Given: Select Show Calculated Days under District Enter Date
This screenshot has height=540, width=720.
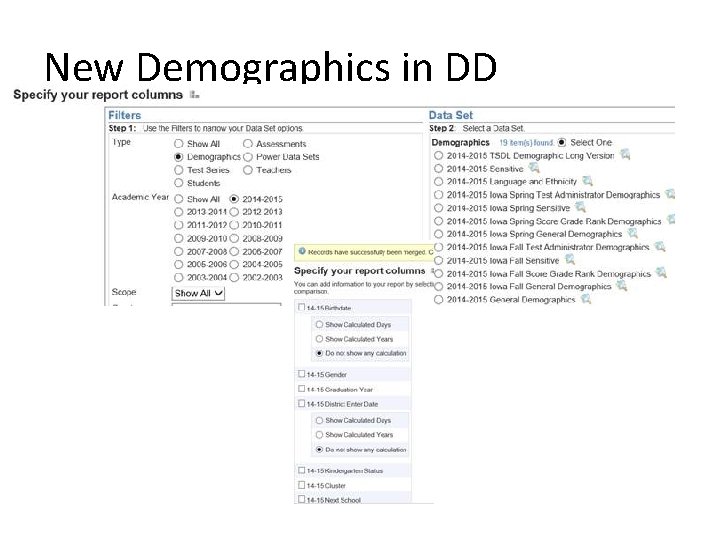Looking at the screenshot, I should pyautogui.click(x=319, y=420).
